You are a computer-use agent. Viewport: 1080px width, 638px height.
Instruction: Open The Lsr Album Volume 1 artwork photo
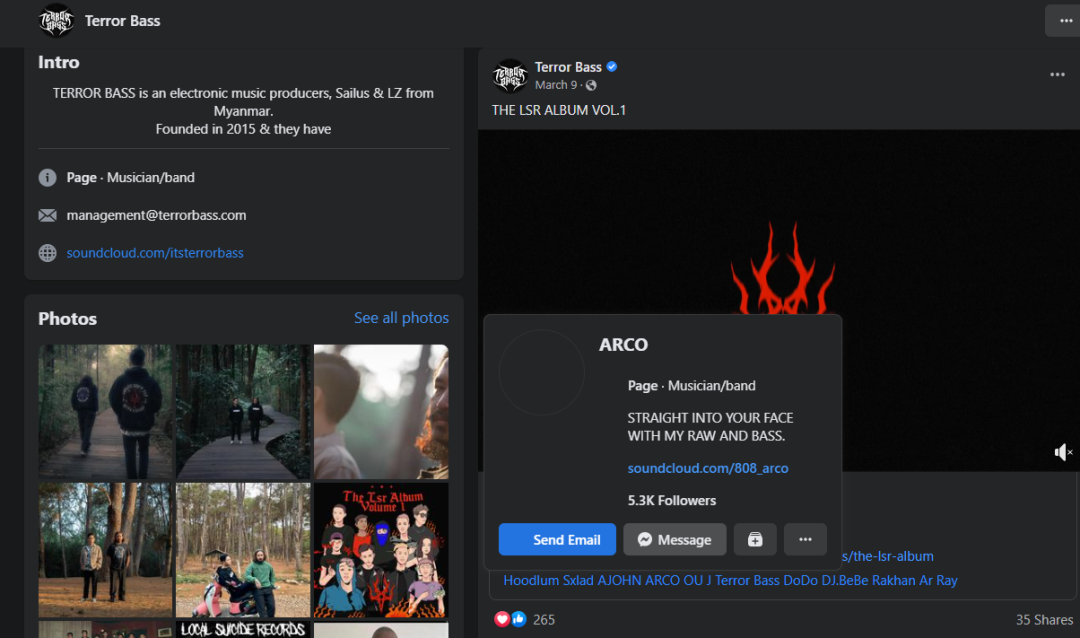[382, 550]
